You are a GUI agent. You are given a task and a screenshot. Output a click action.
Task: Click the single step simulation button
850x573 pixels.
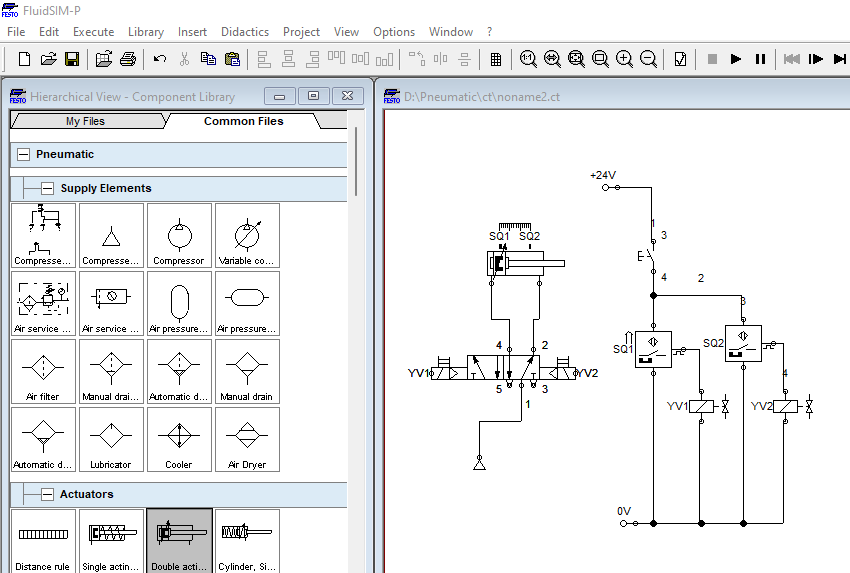point(815,59)
